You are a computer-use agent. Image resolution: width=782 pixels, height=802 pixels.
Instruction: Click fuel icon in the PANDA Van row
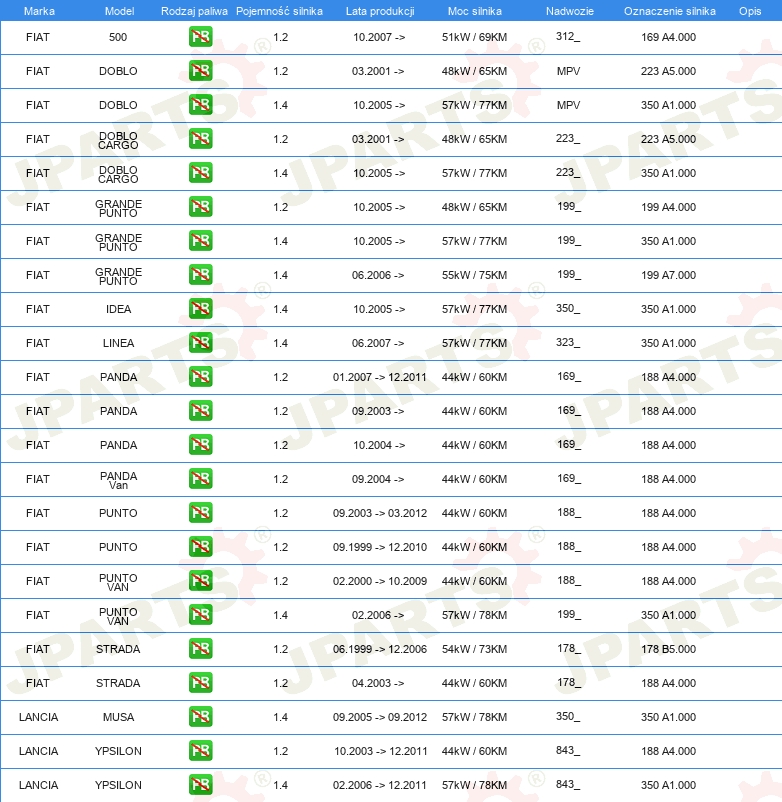tap(200, 479)
